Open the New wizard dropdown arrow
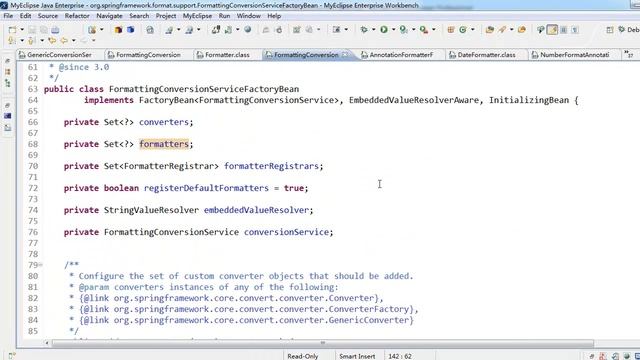 coord(22,30)
